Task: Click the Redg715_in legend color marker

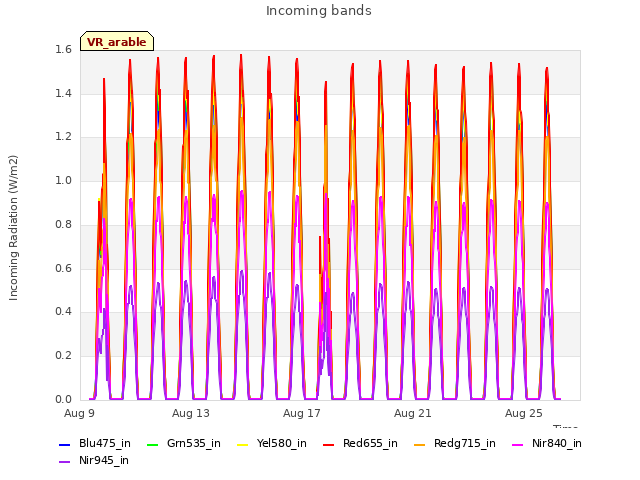Action: [420, 444]
